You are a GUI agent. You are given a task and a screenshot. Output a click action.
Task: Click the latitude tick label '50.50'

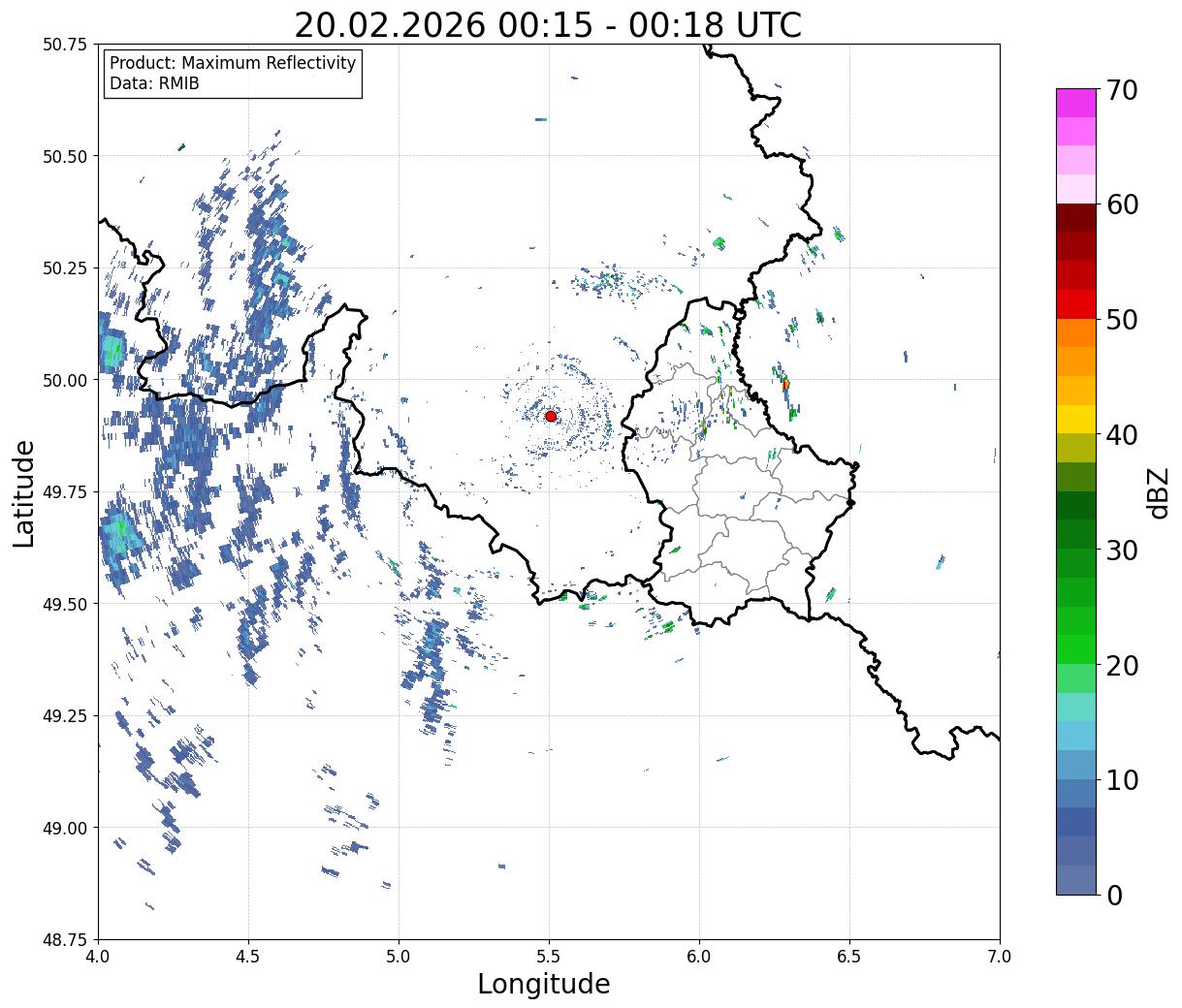(x=65, y=156)
